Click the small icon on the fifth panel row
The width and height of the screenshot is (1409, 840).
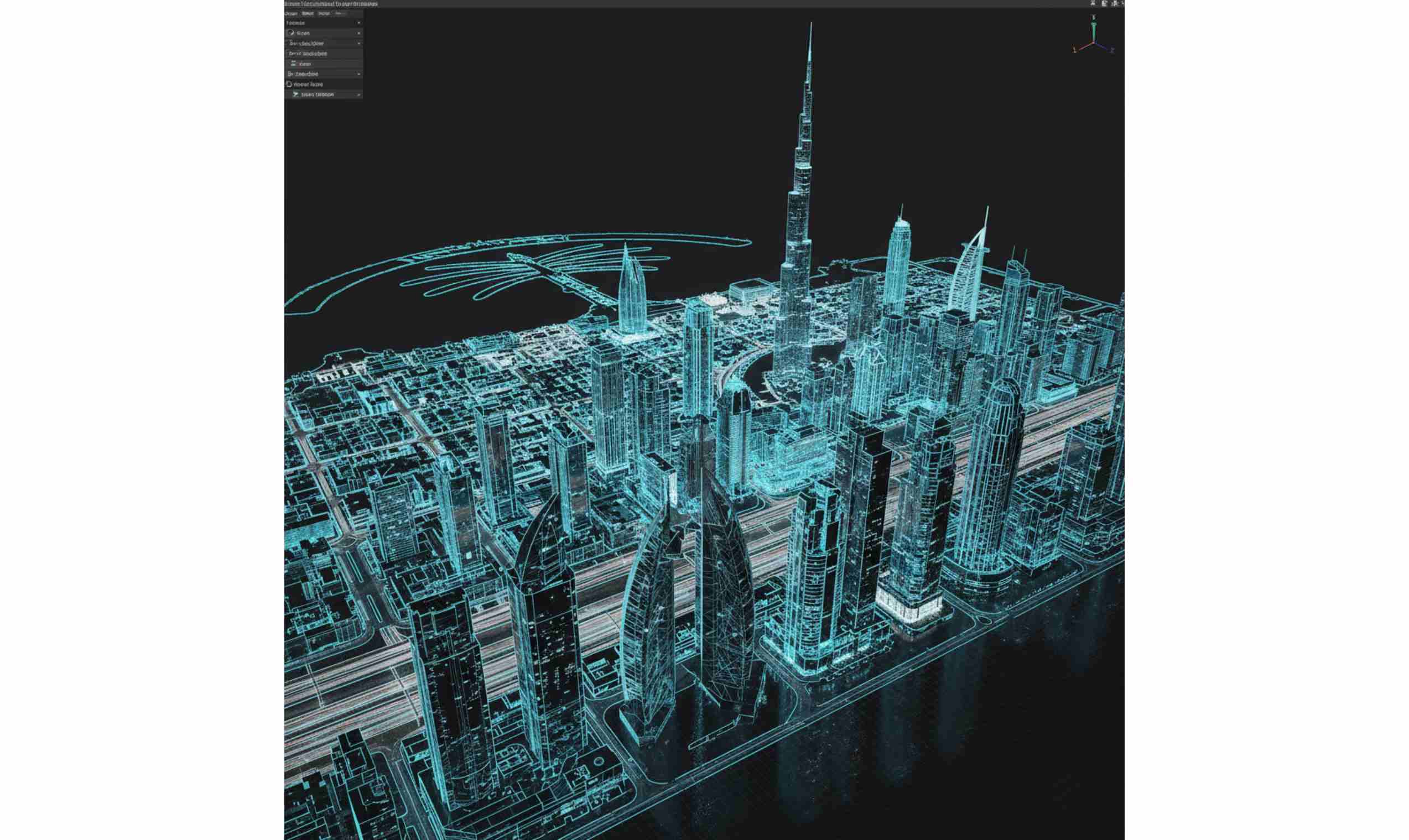pyautogui.click(x=293, y=64)
